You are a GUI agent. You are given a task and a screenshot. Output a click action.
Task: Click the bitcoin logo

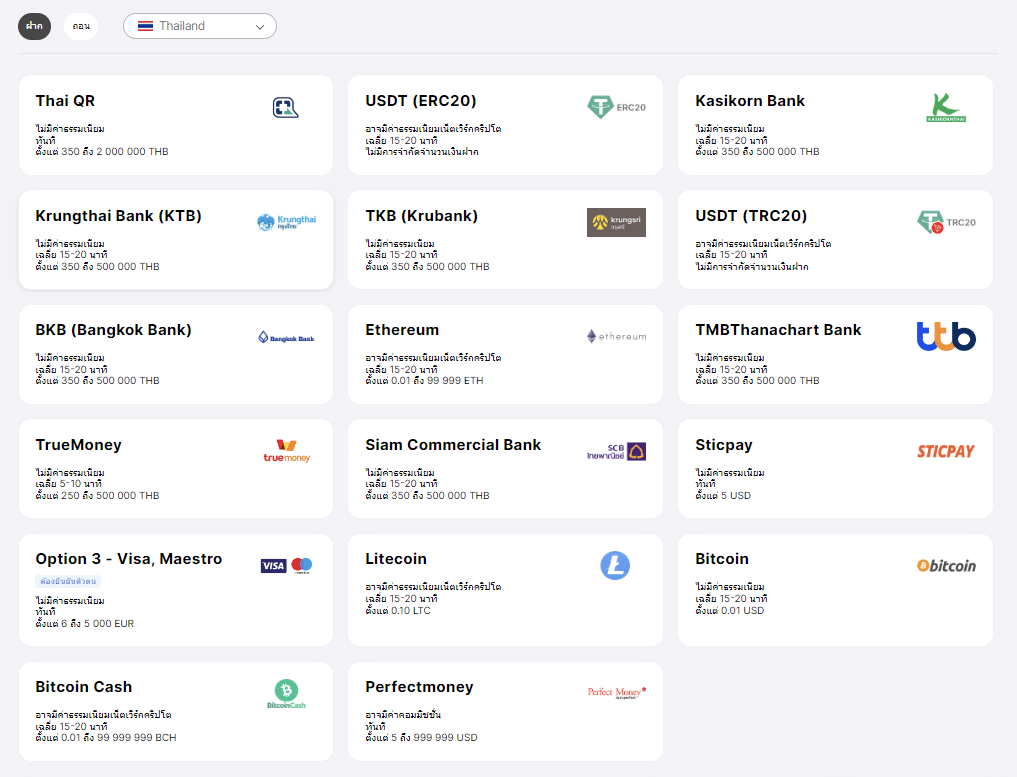[x=946, y=566]
